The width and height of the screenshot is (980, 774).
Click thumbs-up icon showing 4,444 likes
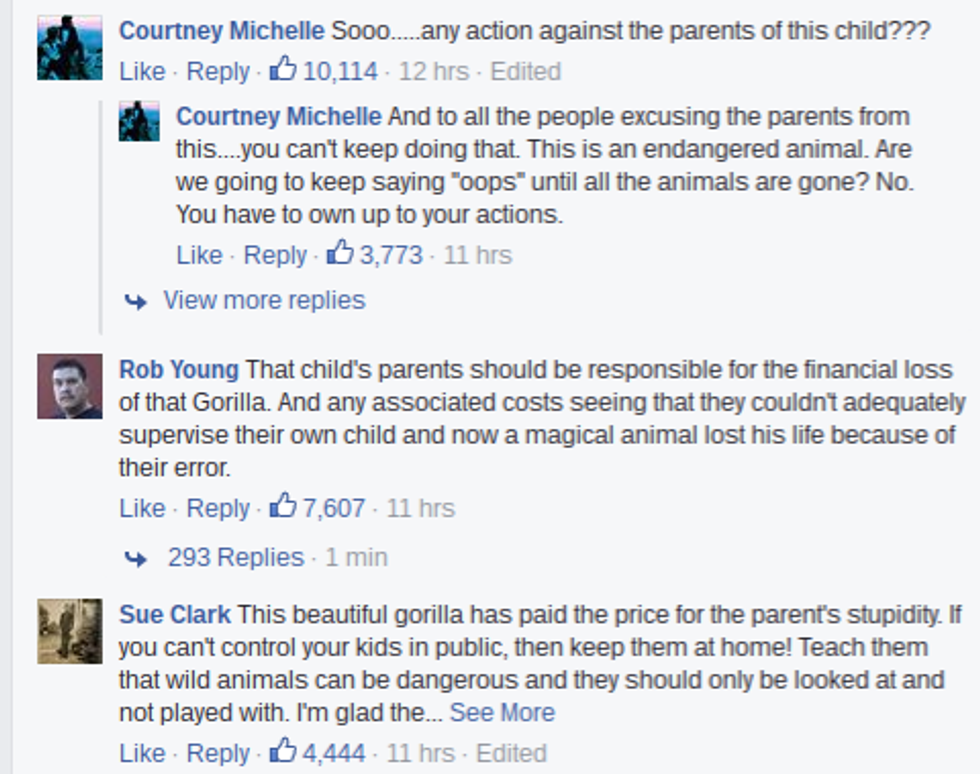point(284,751)
